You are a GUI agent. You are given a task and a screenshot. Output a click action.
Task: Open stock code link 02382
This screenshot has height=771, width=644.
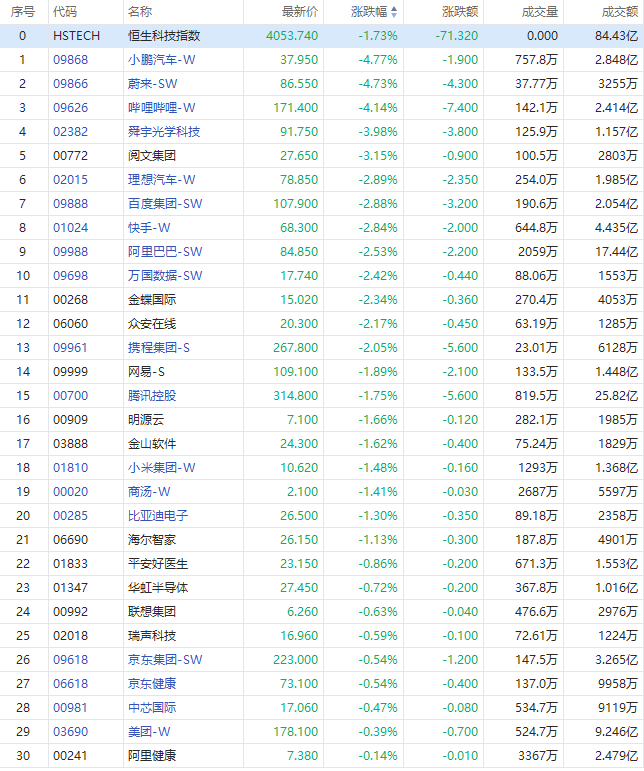pos(70,132)
